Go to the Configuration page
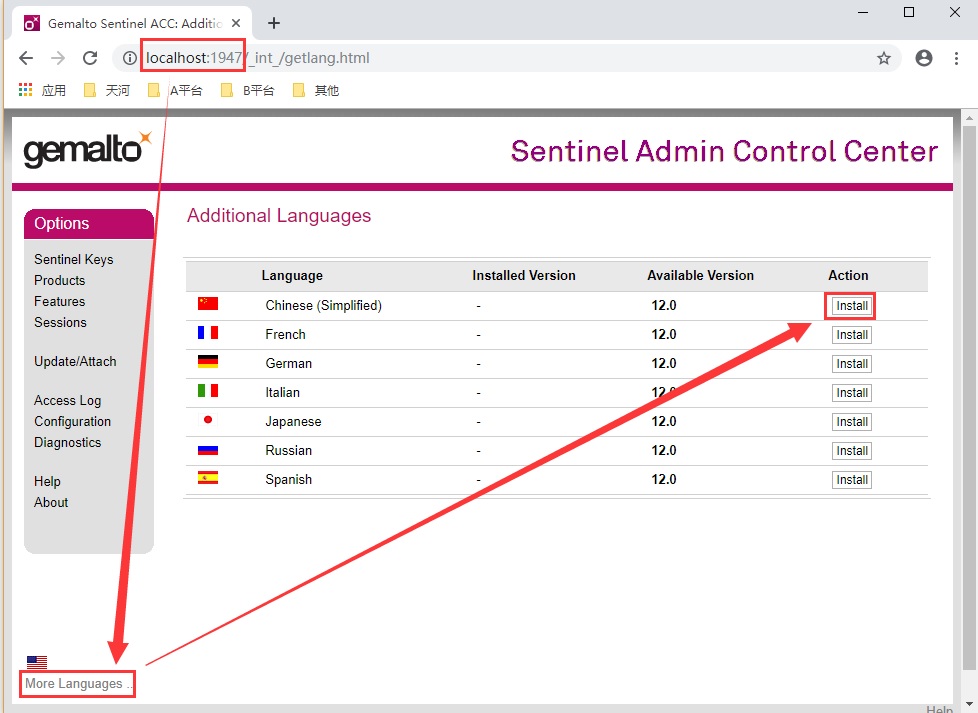Screen dimensions: 978x713 point(72,421)
